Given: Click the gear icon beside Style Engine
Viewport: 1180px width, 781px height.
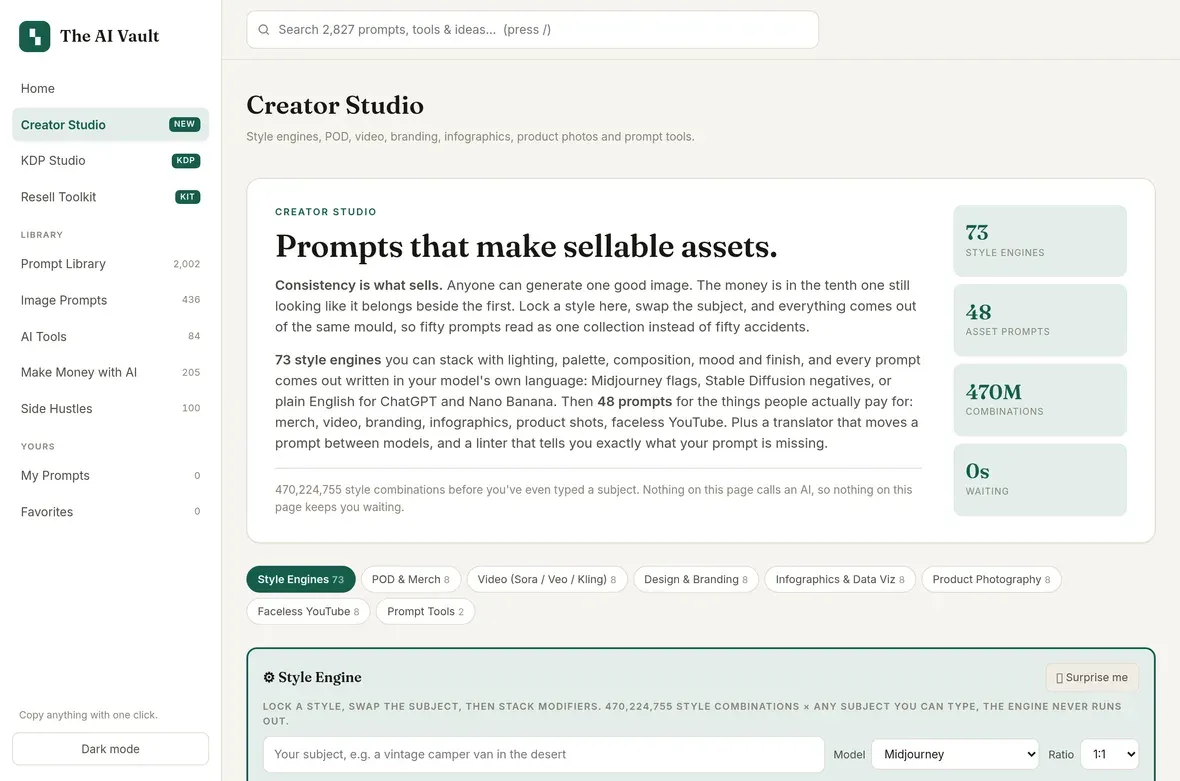Looking at the screenshot, I should 269,677.
